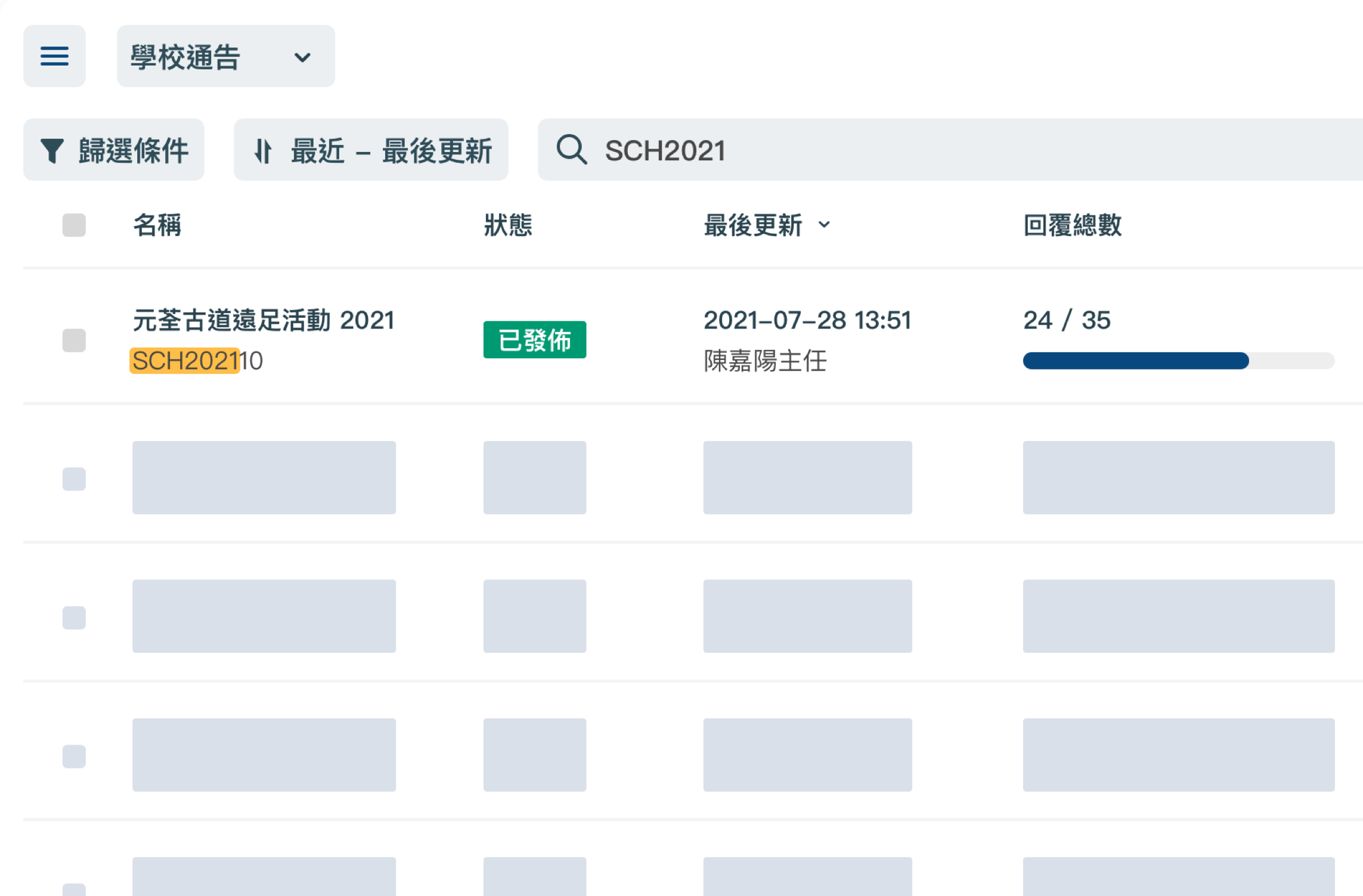Open notice 元荃古道遠足活動 2021

264,320
